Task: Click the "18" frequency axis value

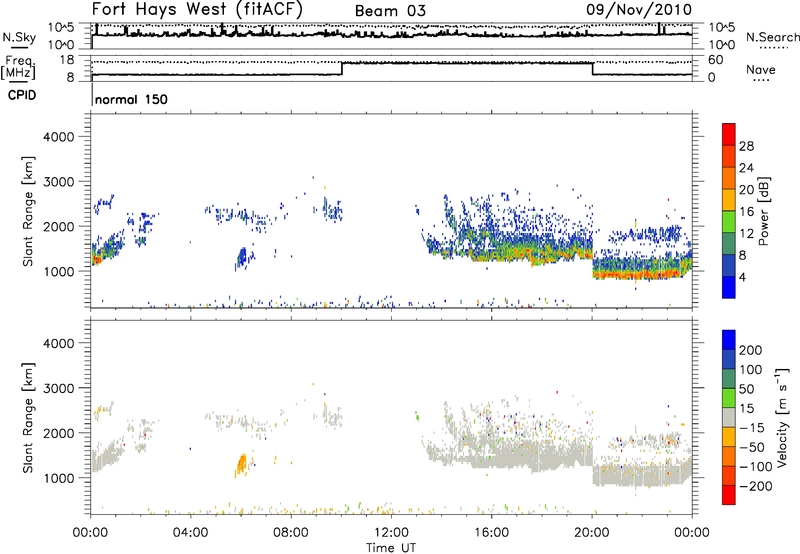Action: [66, 60]
